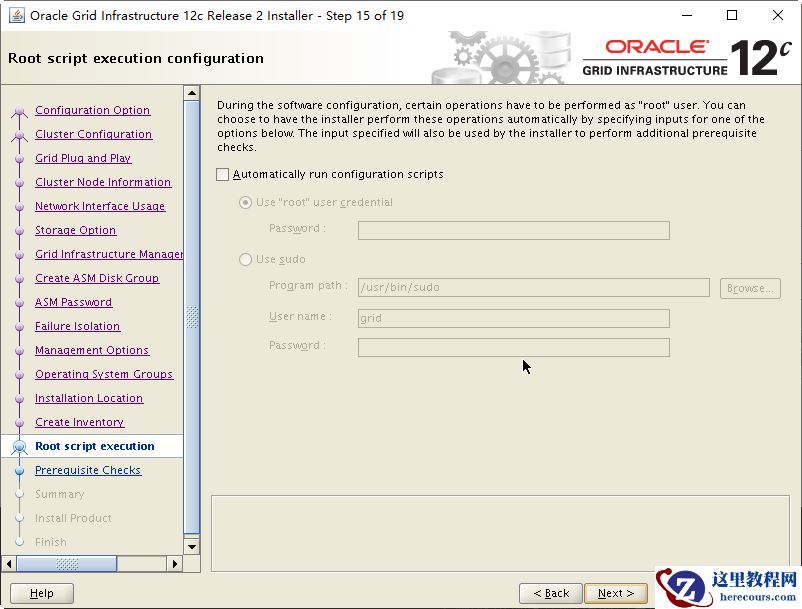Close the installer window
The height and width of the screenshot is (609, 802).
[x=777, y=15]
